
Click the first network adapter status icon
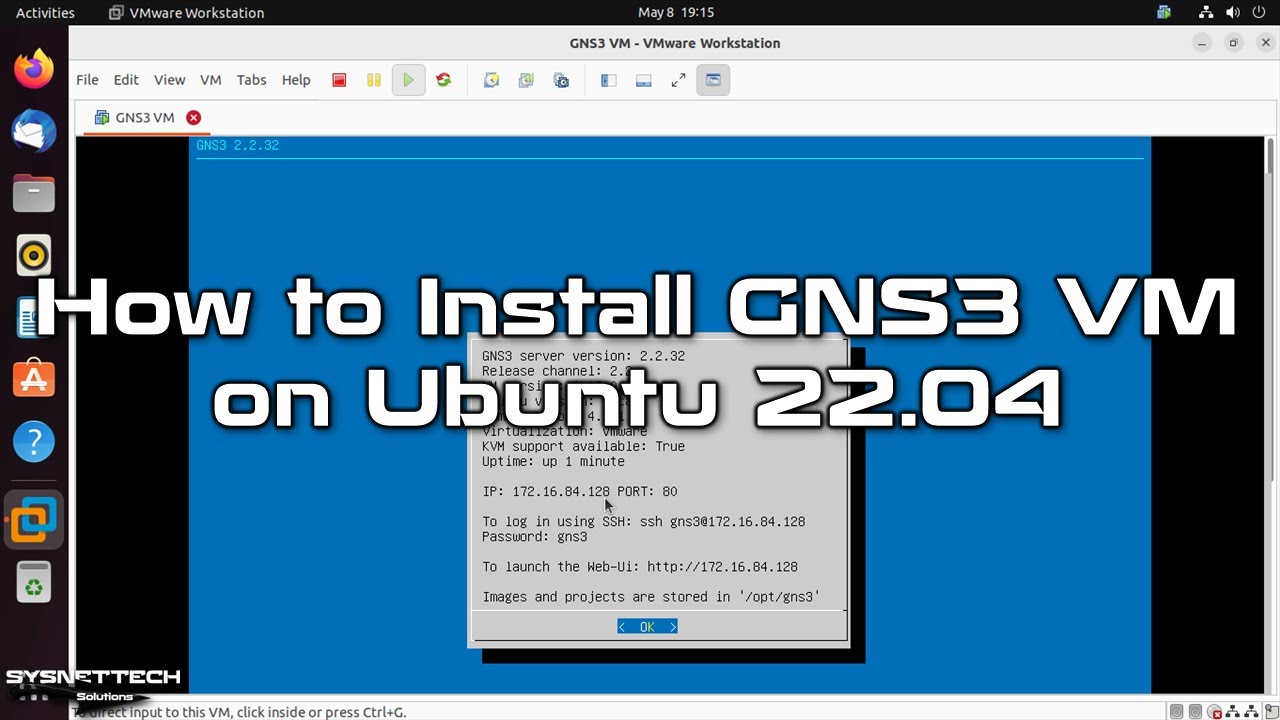coord(1231,712)
